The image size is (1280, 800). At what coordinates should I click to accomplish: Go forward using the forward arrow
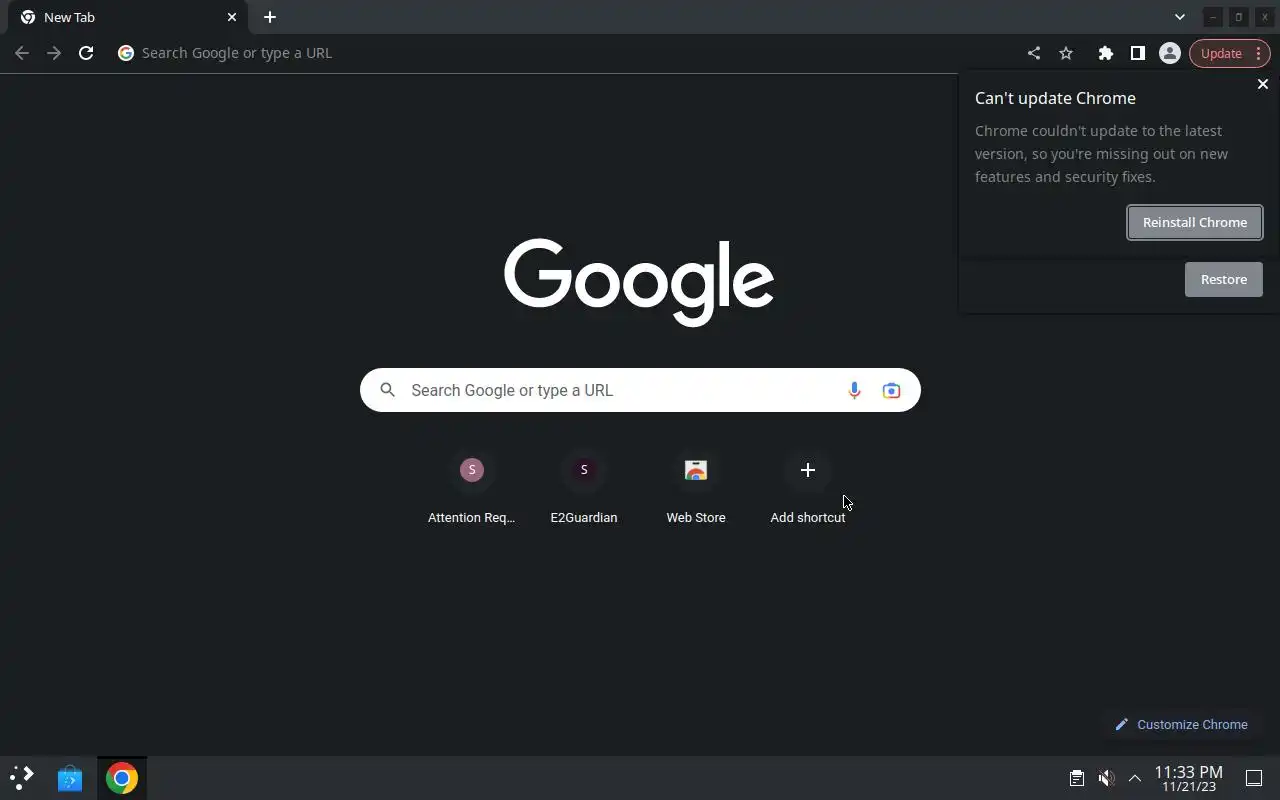(54, 53)
